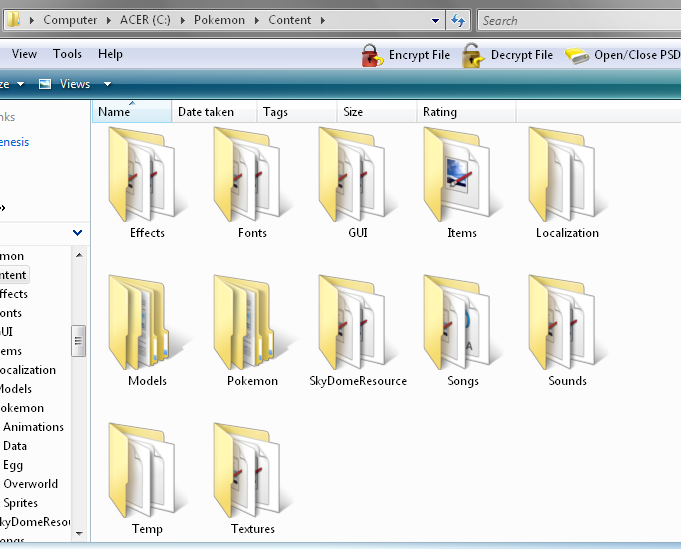Click the Encrypt File padlock icon
The width and height of the screenshot is (681, 549).
pyautogui.click(x=372, y=55)
